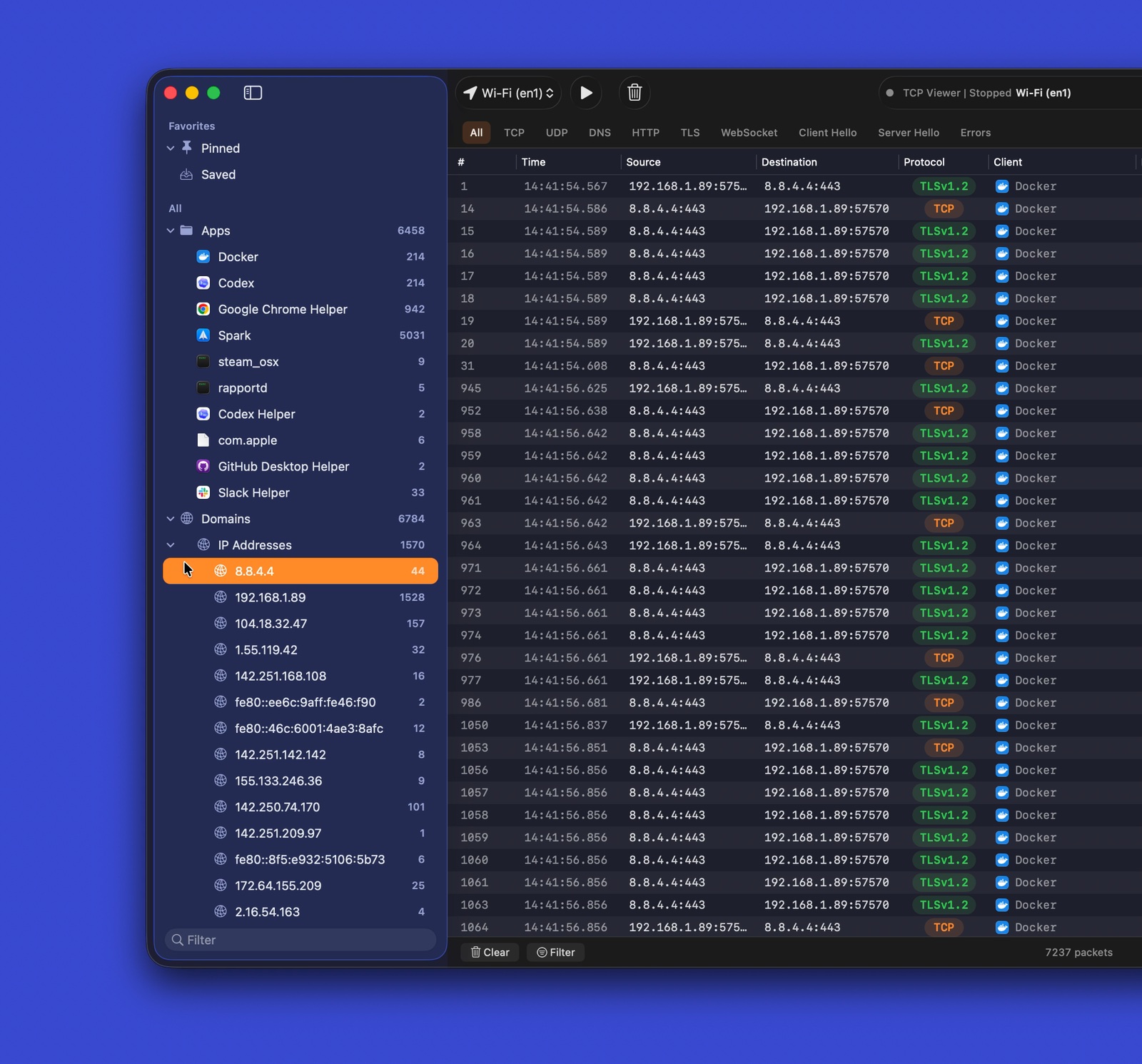Viewport: 1142px width, 1064px height.
Task: Click the Clear button at bottom
Action: [490, 952]
